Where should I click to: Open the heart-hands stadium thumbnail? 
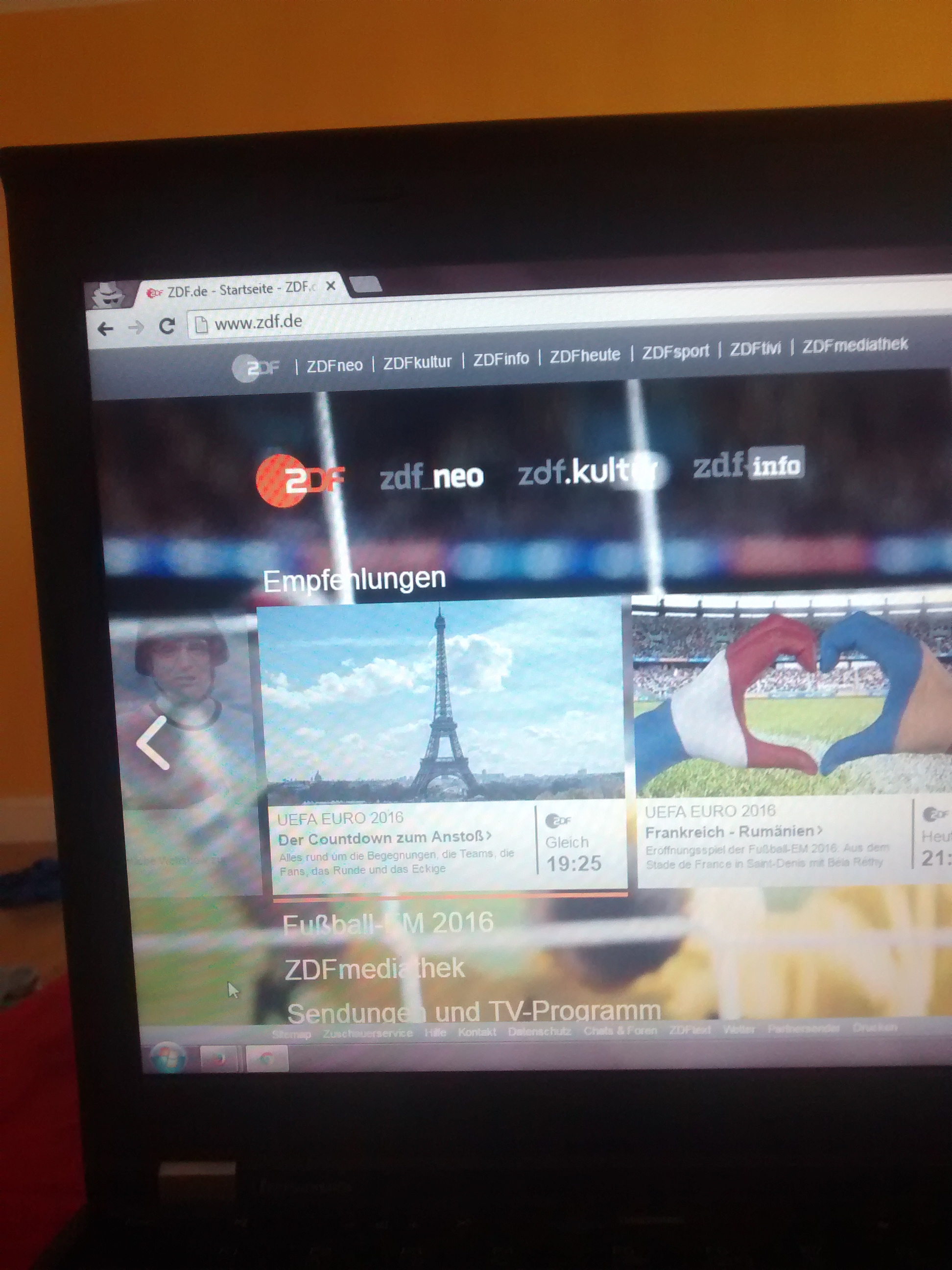click(792, 696)
